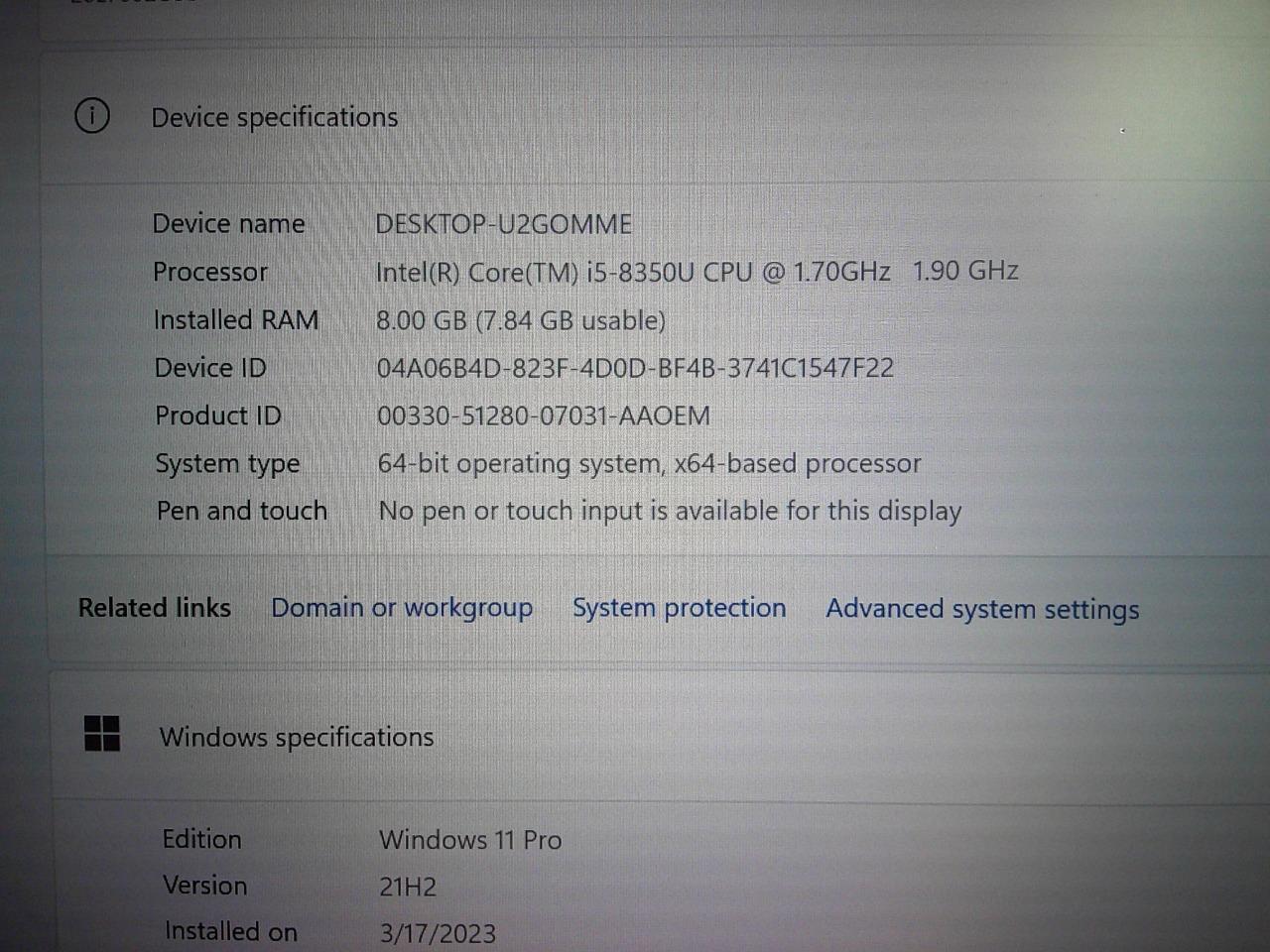The height and width of the screenshot is (952, 1270).
Task: Select Product ID value 00330-51280-07031-AAOEM
Action: tap(544, 416)
